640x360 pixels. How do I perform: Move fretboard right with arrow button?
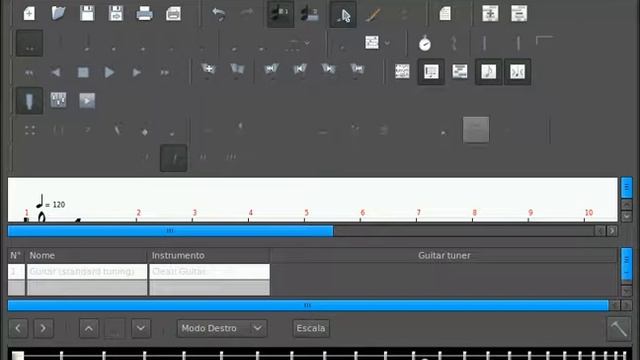click(43, 328)
